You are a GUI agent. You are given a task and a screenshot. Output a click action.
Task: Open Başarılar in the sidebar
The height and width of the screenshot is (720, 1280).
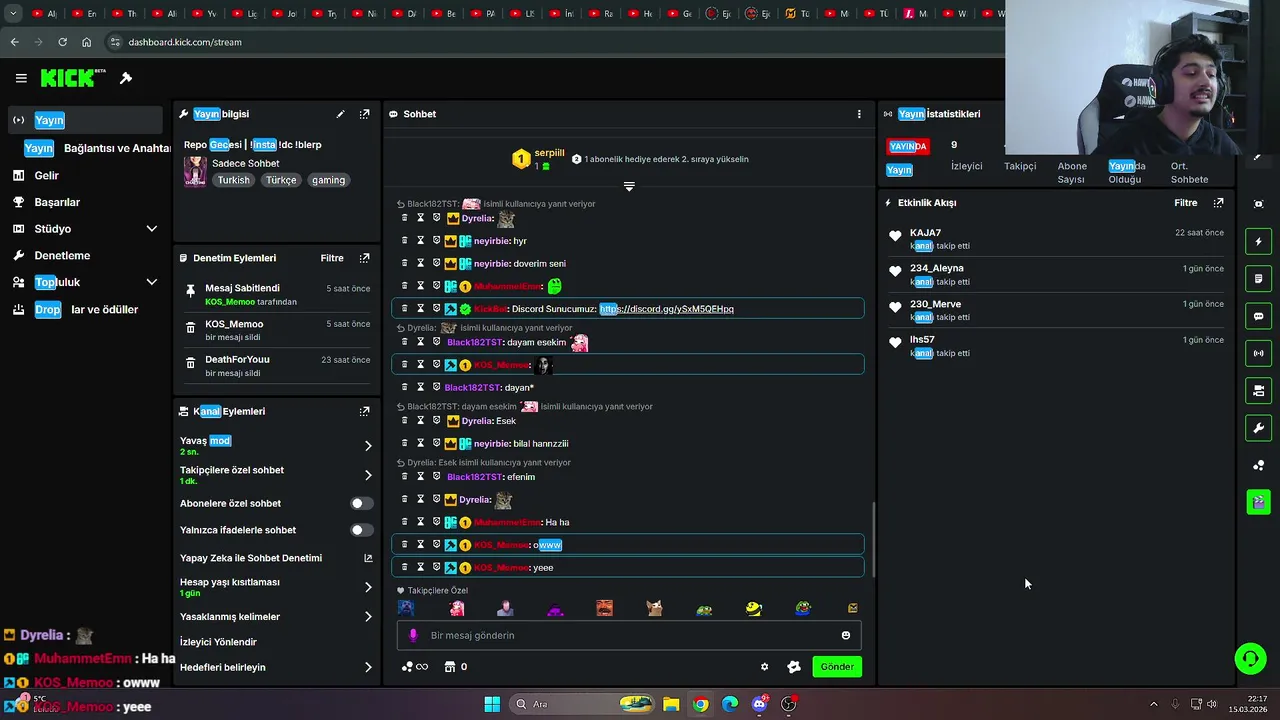click(57, 202)
